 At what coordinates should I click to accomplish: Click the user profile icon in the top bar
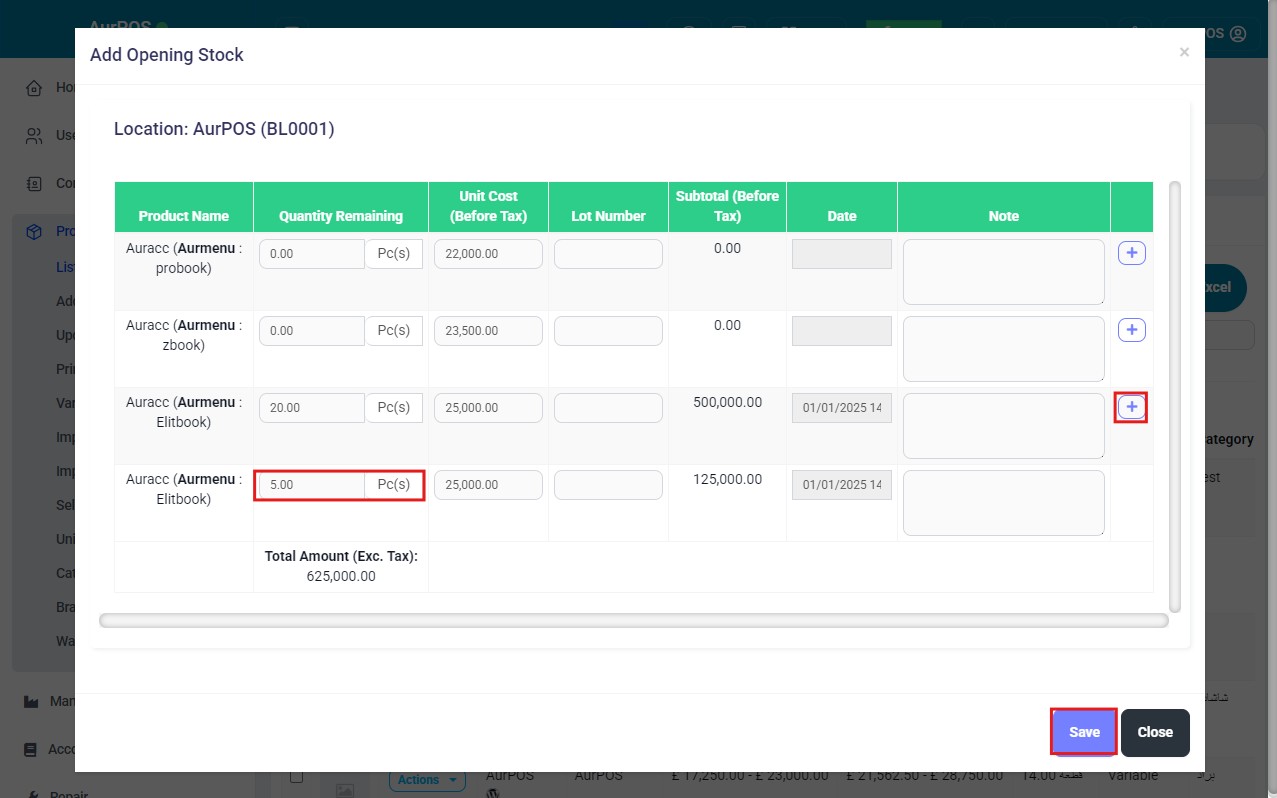click(x=1238, y=34)
